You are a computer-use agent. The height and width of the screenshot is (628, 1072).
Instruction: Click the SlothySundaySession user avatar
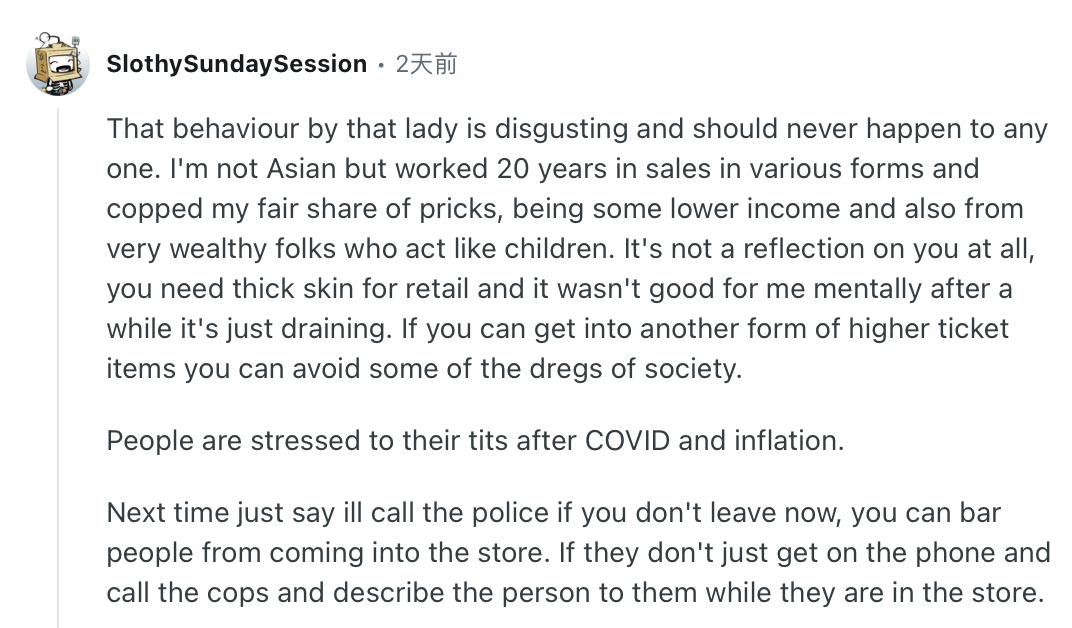coord(57,63)
